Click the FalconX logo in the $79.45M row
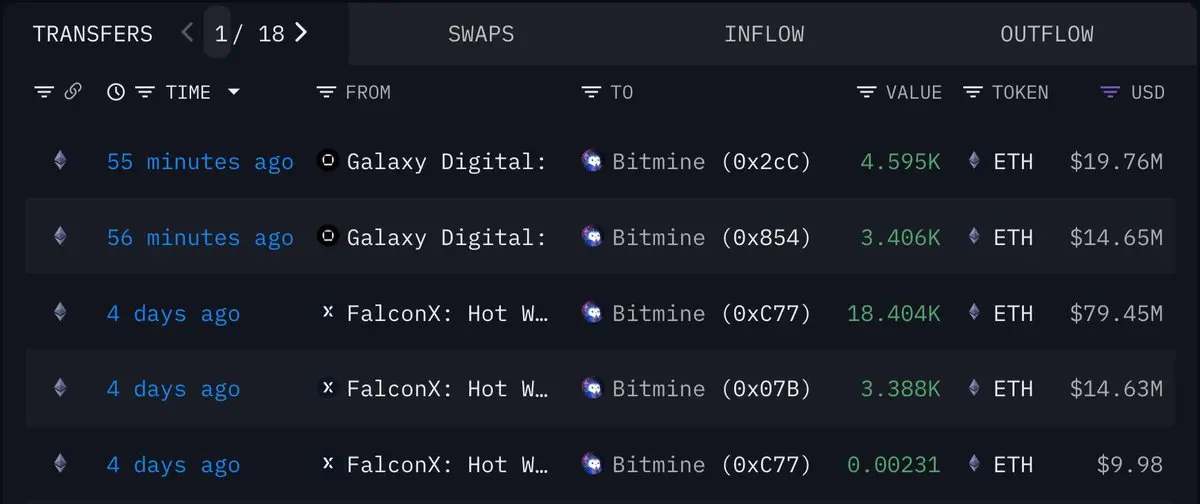This screenshot has width=1200, height=504. (x=327, y=312)
